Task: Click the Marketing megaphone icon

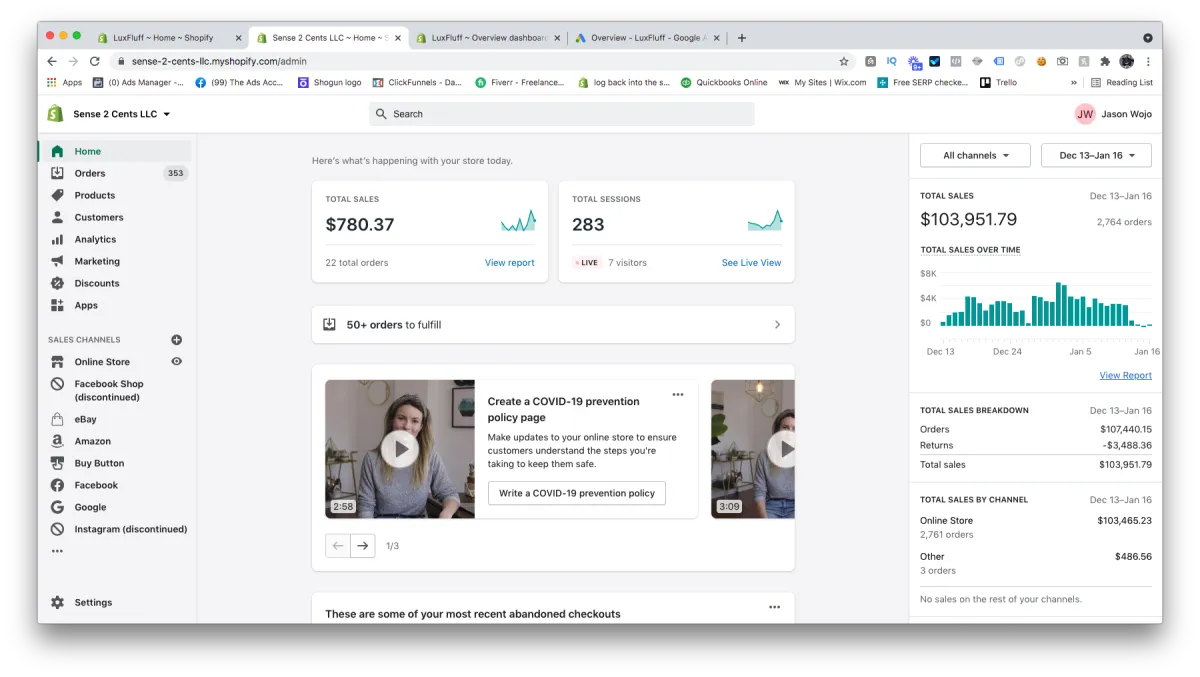Action: 57,261
